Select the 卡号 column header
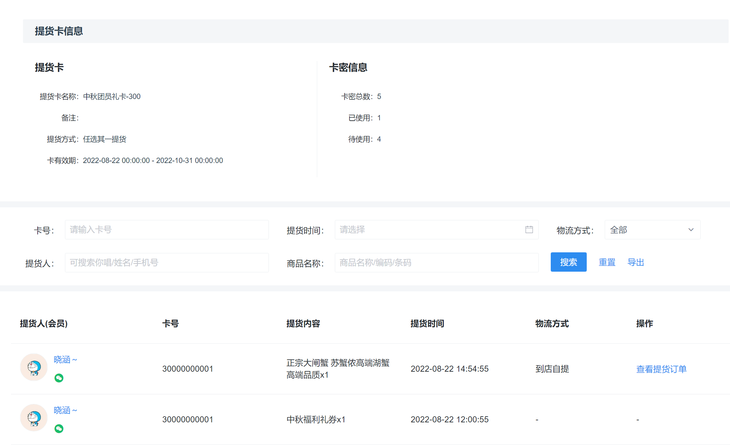The image size is (730, 445). click(170, 324)
